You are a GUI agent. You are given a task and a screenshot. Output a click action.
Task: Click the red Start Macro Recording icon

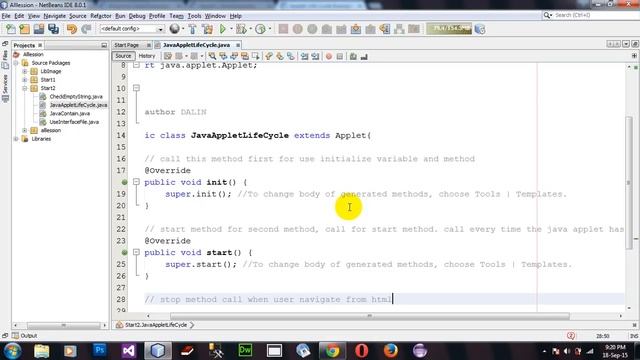[329, 56]
